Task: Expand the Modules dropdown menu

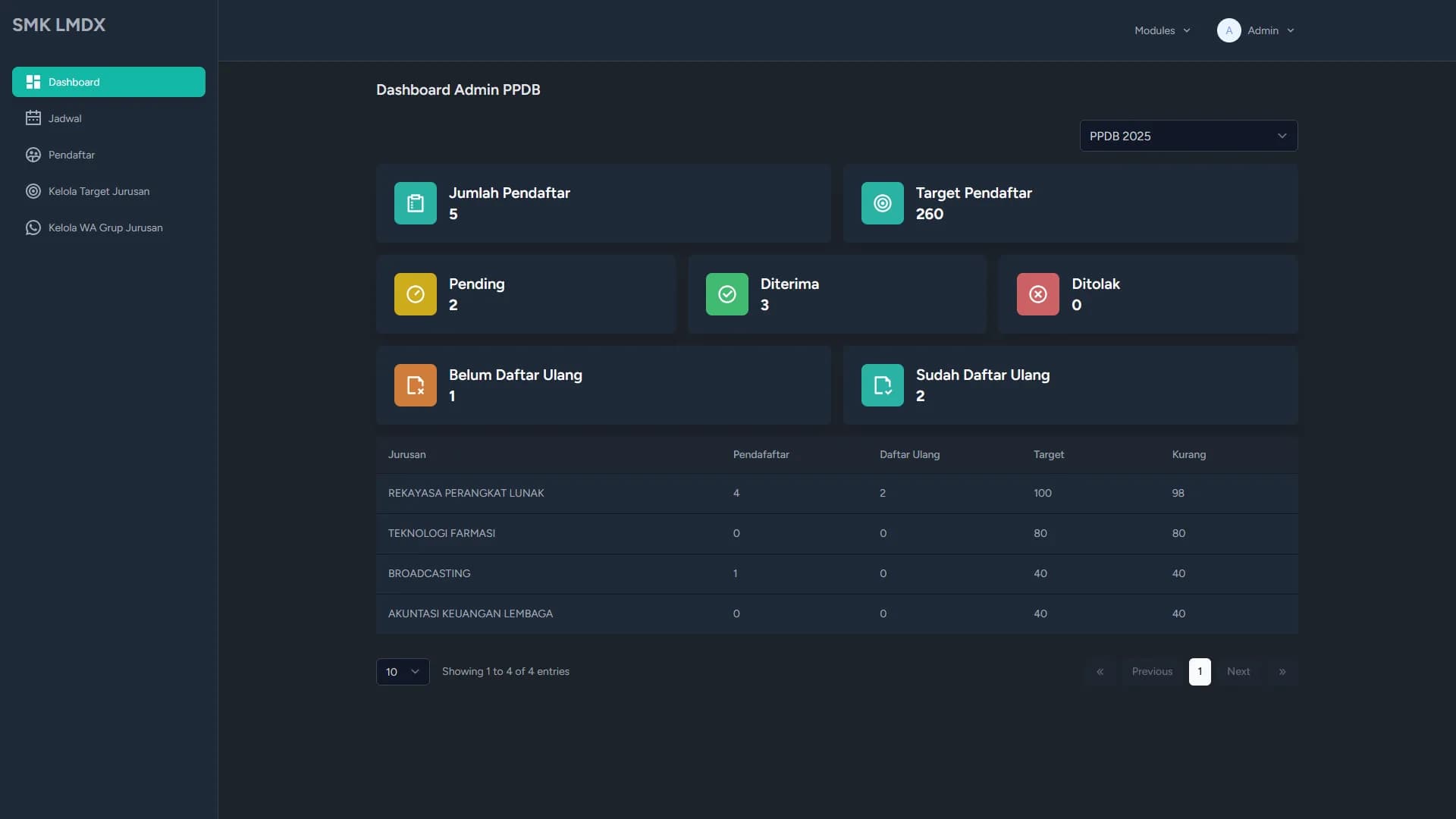Action: click(1162, 30)
